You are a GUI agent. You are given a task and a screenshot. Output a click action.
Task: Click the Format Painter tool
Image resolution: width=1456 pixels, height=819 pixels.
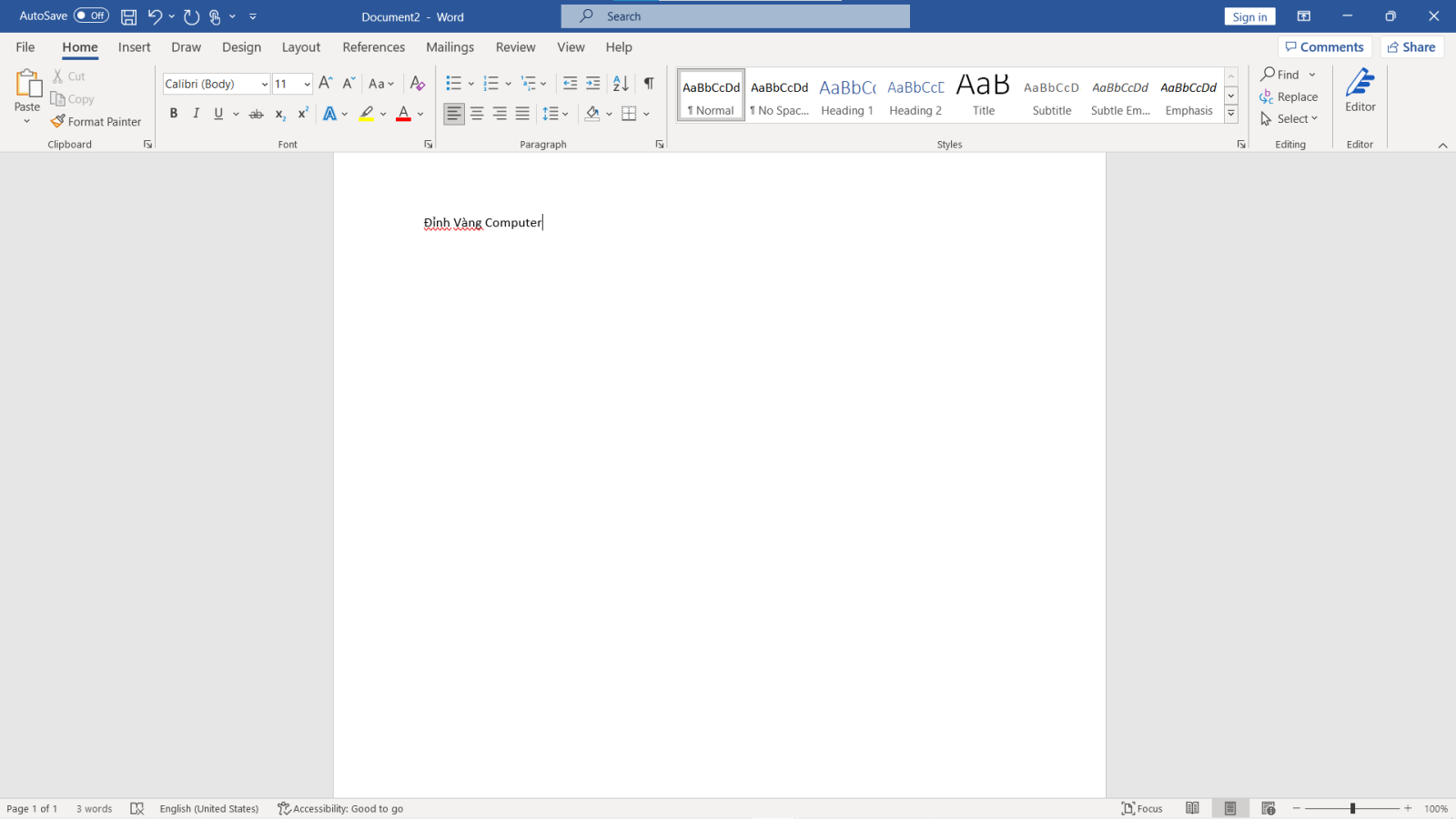pyautogui.click(x=96, y=121)
